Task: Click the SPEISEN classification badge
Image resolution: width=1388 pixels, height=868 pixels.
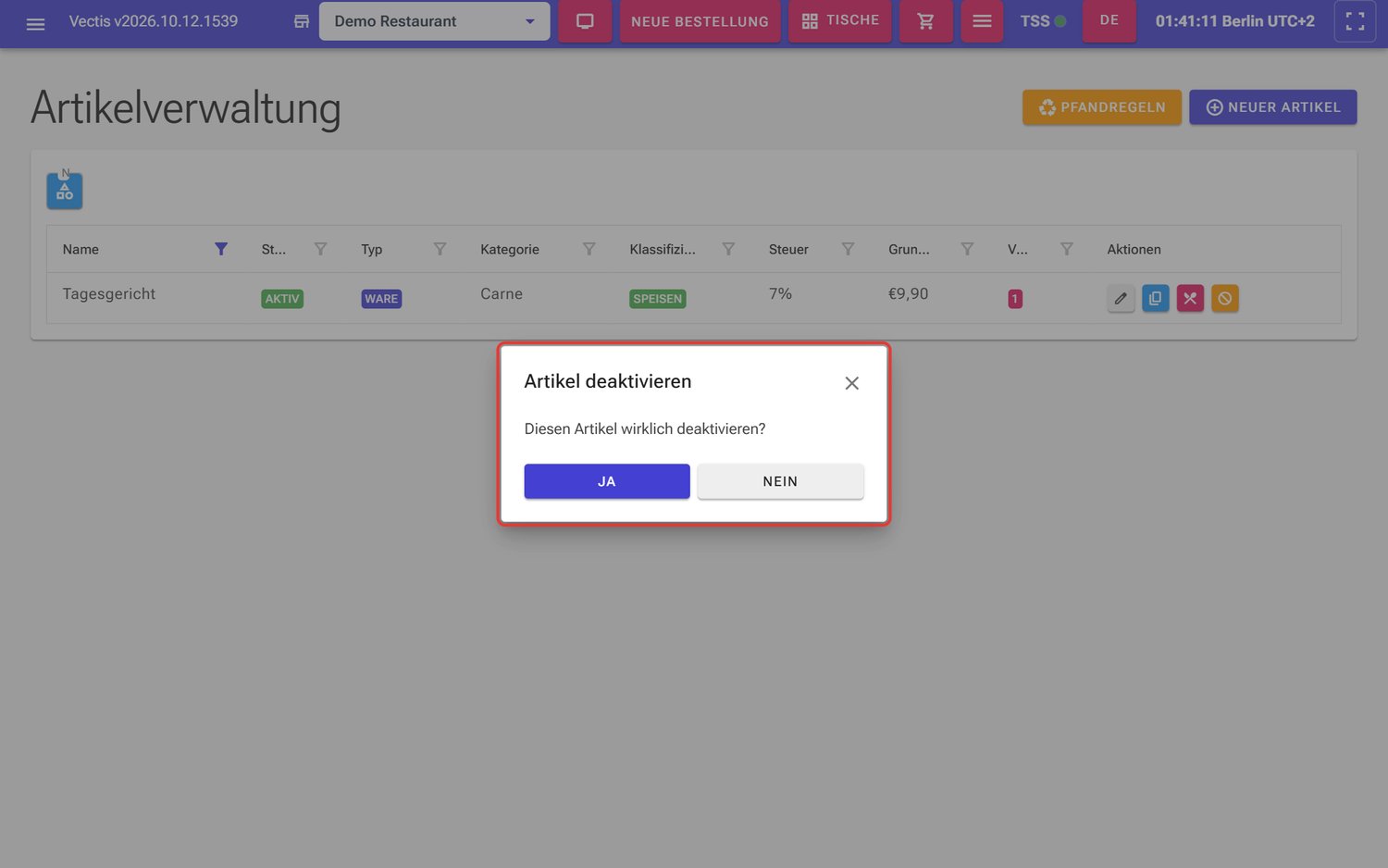Action: (x=658, y=299)
